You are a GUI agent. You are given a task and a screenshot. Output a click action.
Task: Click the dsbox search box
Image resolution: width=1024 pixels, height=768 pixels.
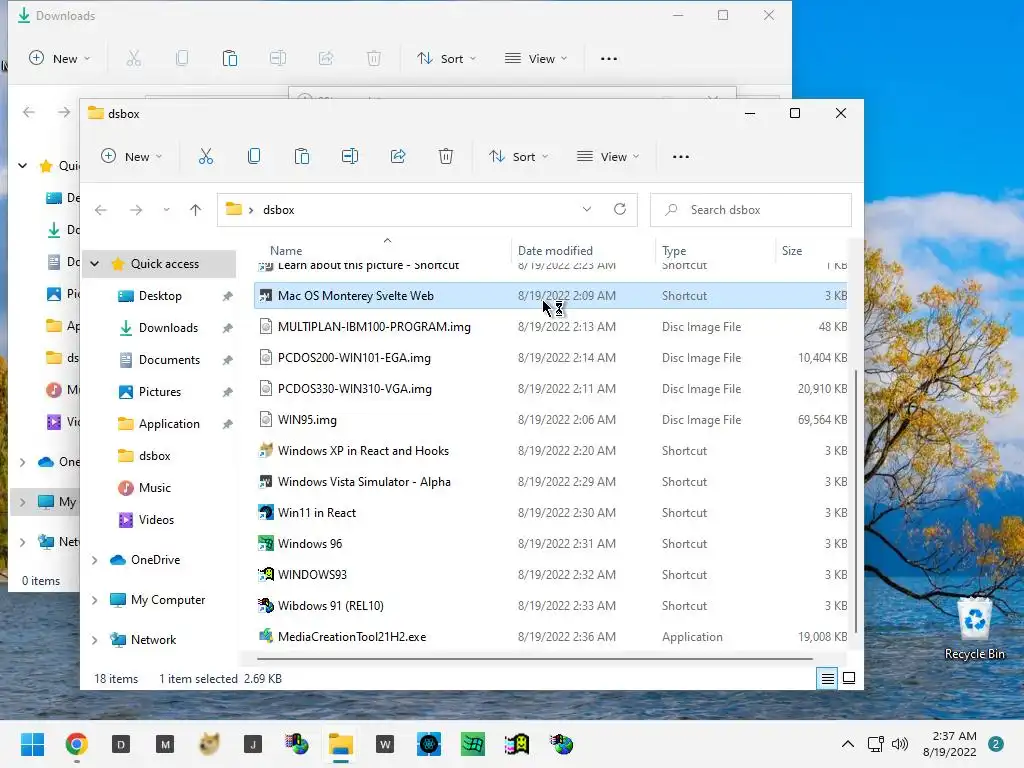[751, 210]
